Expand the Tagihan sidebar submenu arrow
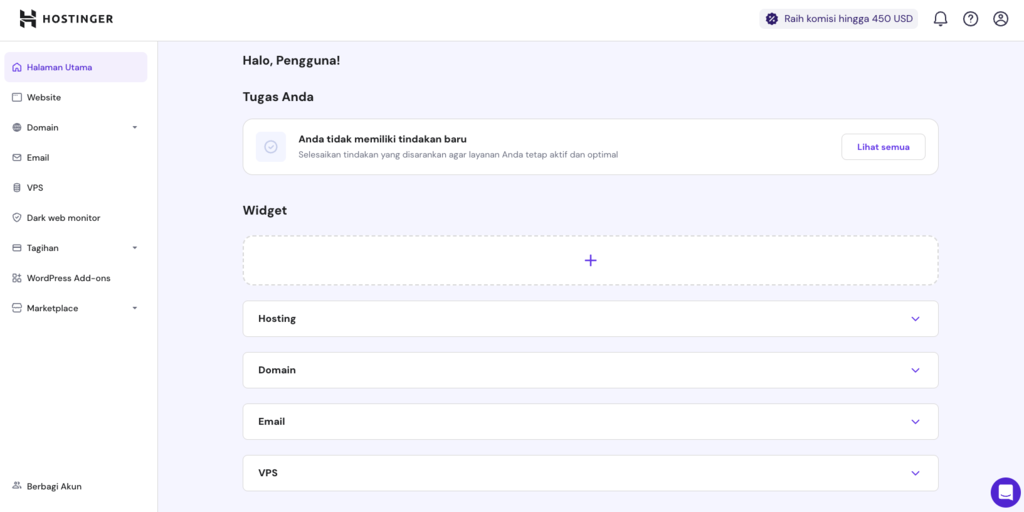 pos(135,248)
